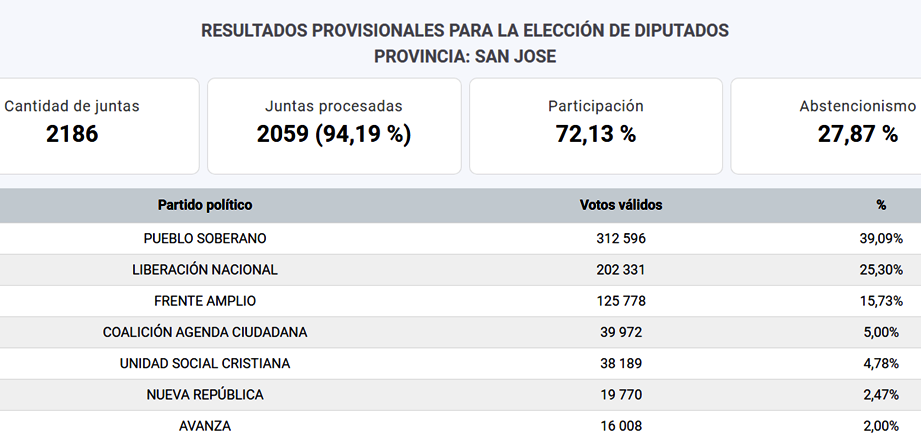Click the Cantidad de juntas card
This screenshot has width=921, height=439.
point(99,126)
